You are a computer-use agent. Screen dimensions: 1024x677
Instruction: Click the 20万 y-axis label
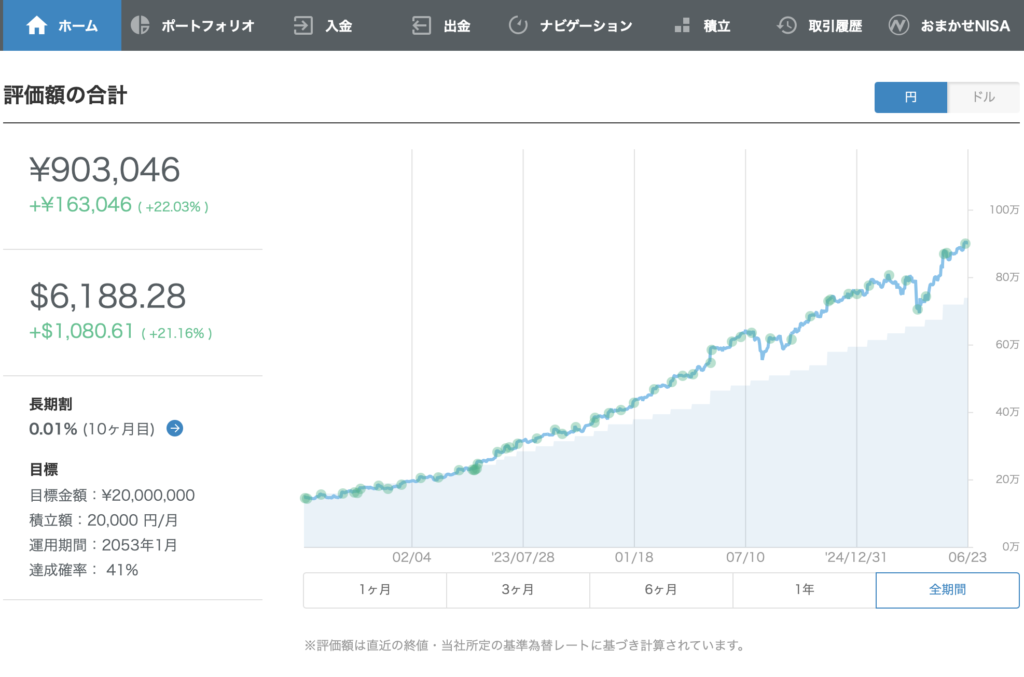pos(1007,479)
